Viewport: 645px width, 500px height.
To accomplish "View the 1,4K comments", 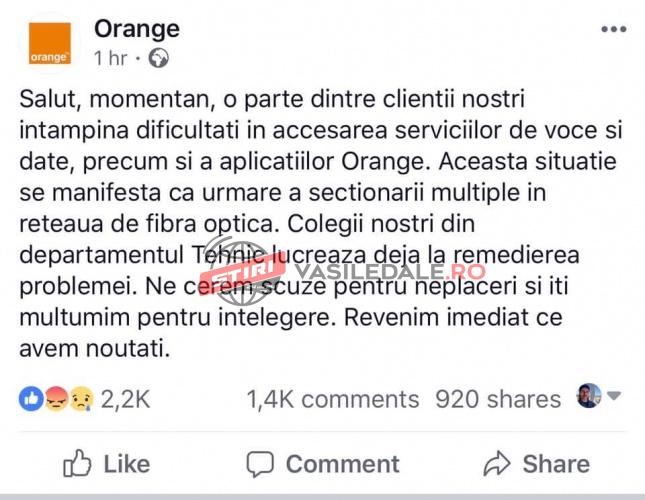I will pos(333,399).
